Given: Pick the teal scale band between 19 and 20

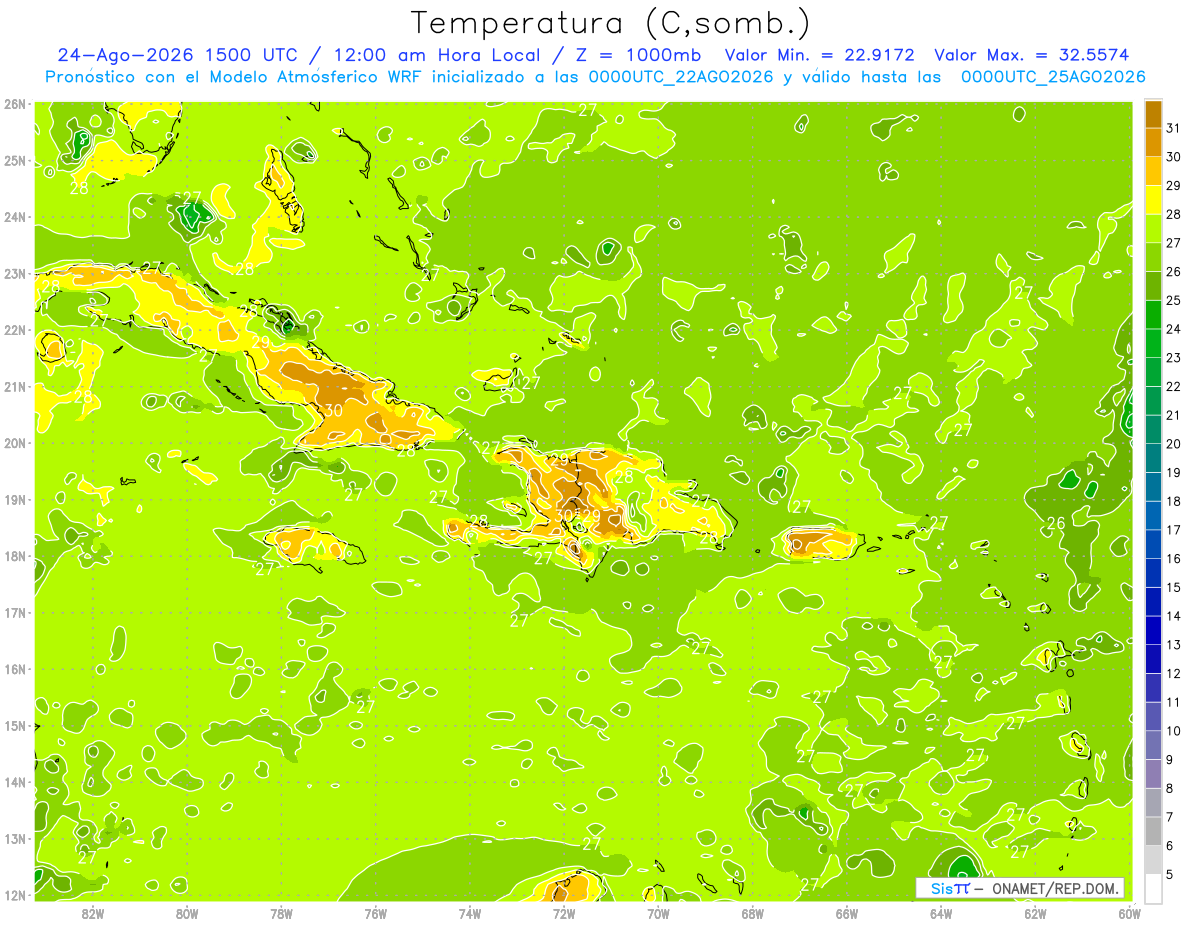Looking at the screenshot, I should 1153,458.
